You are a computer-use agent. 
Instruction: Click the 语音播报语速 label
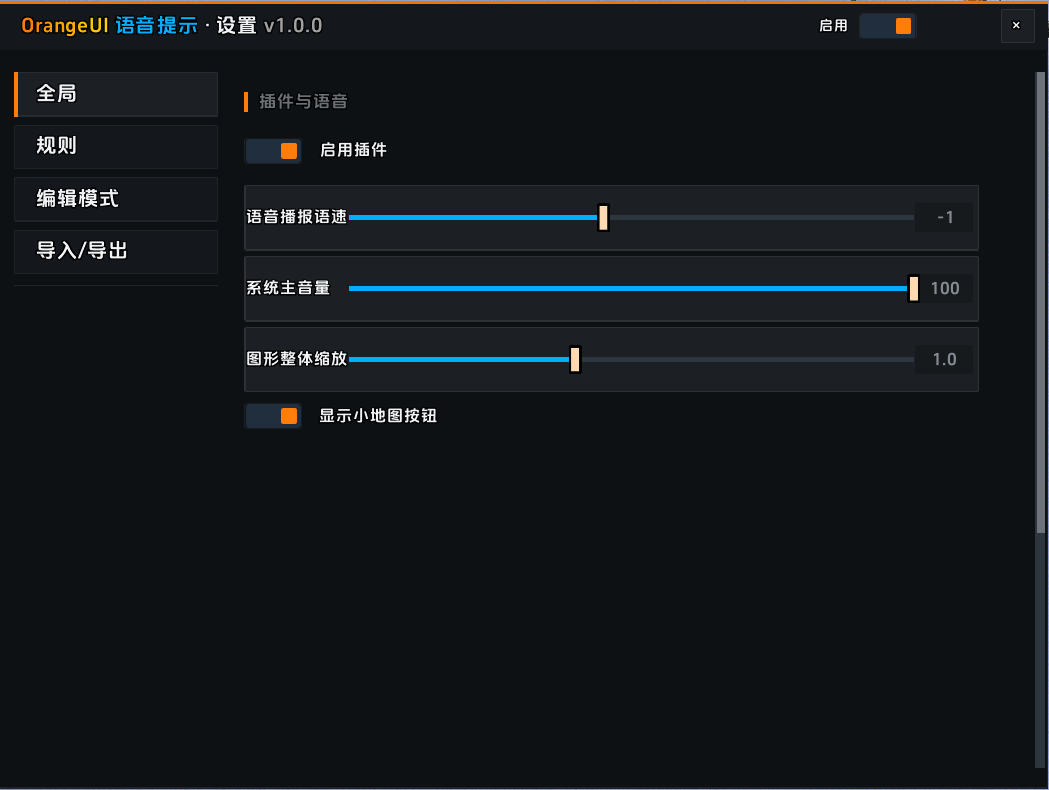click(296, 217)
